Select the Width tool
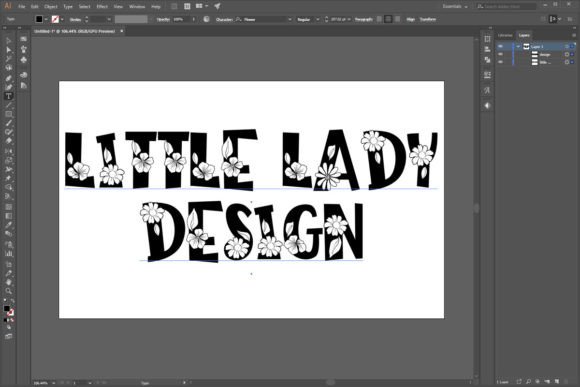Screen dimensions: 580x387 click(x=8, y=169)
